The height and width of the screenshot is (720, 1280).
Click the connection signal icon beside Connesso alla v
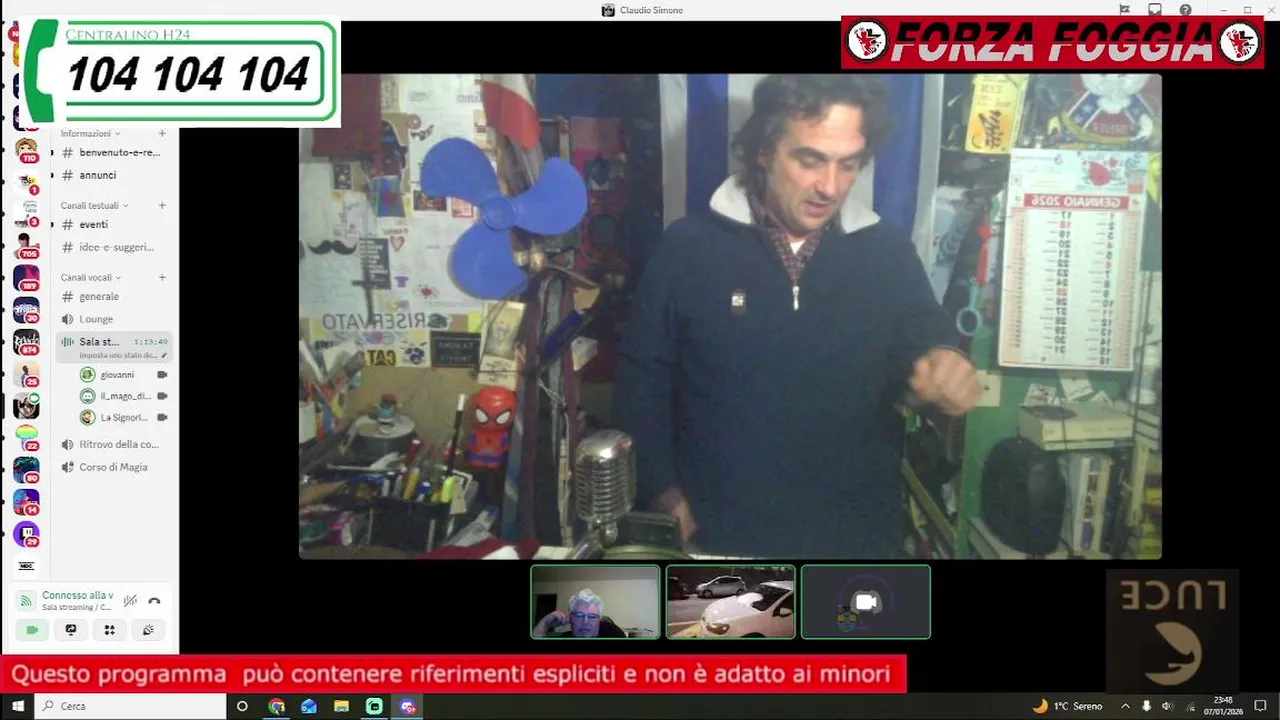(26, 601)
